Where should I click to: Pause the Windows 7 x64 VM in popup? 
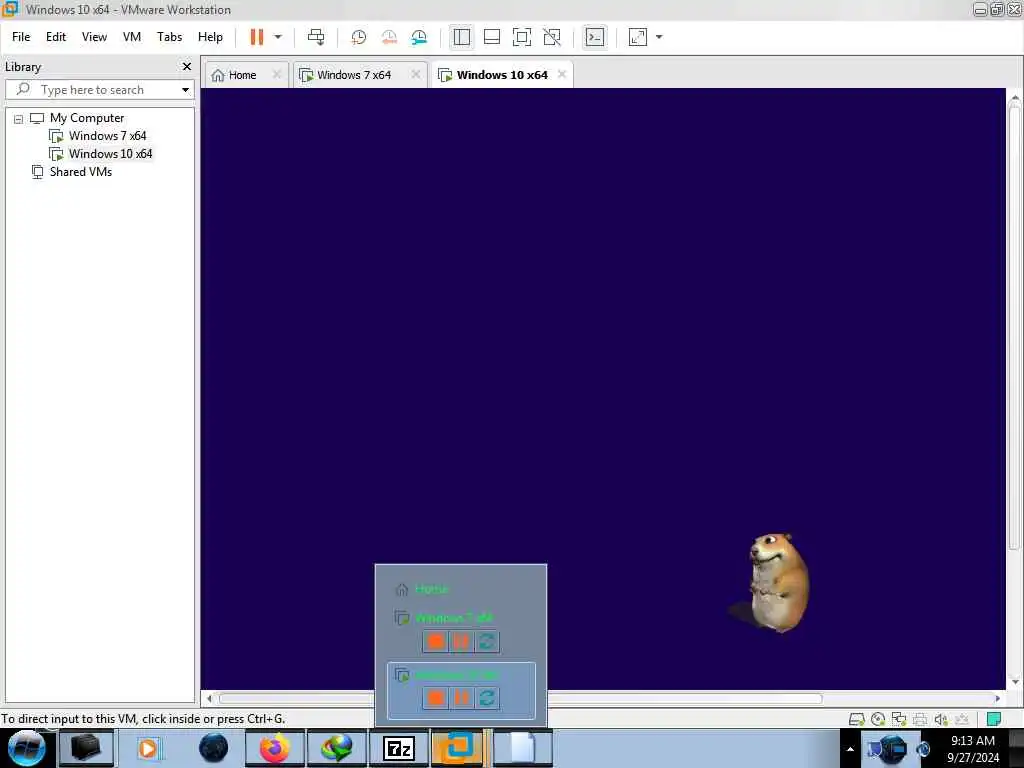461,642
